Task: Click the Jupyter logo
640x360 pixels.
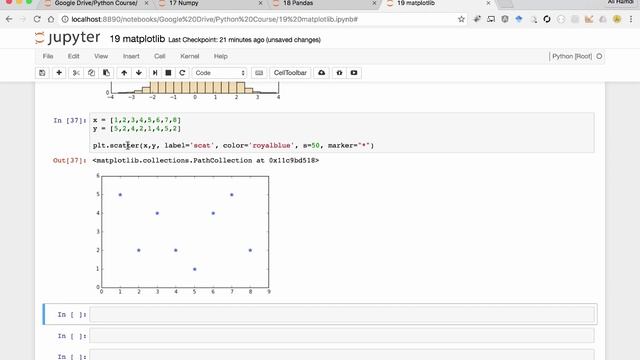Action: point(67,38)
